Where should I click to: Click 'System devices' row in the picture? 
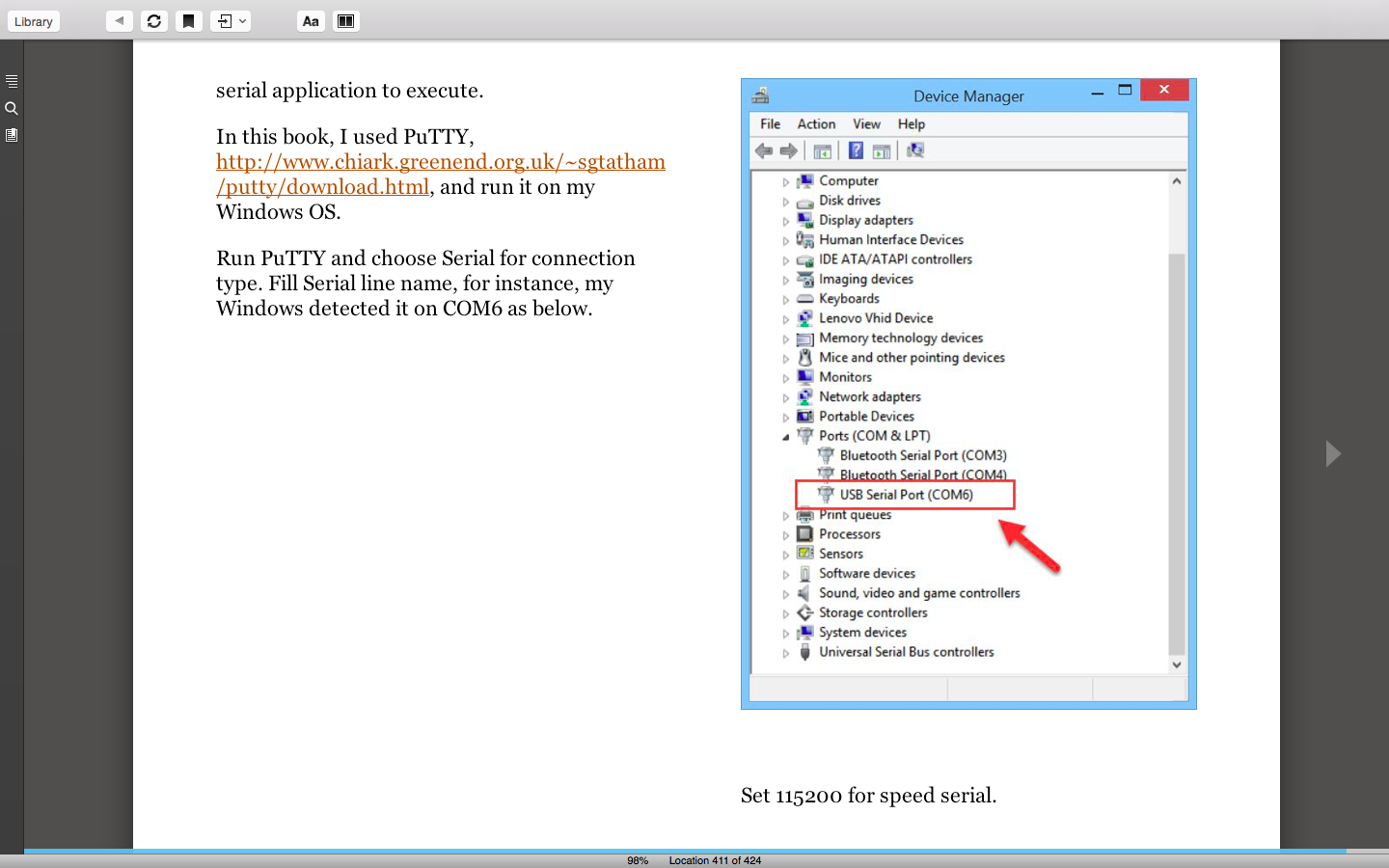852,632
